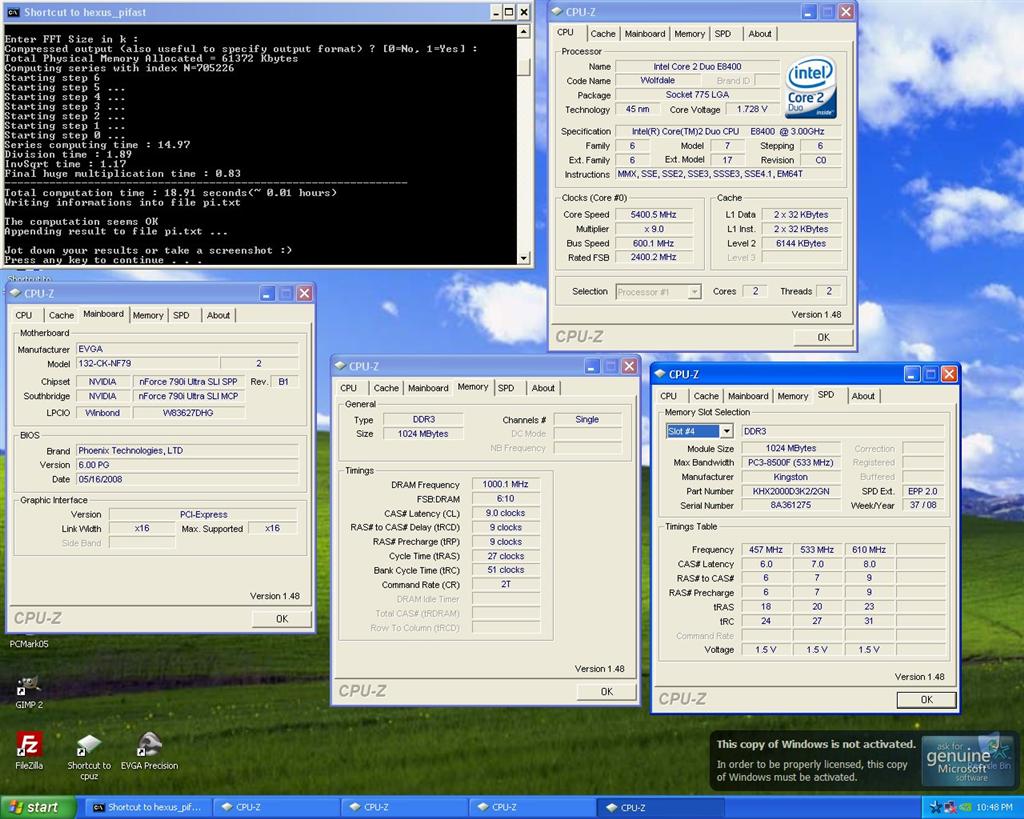
Task: Click the NVIDIA system tray icon
Action: click(965, 808)
